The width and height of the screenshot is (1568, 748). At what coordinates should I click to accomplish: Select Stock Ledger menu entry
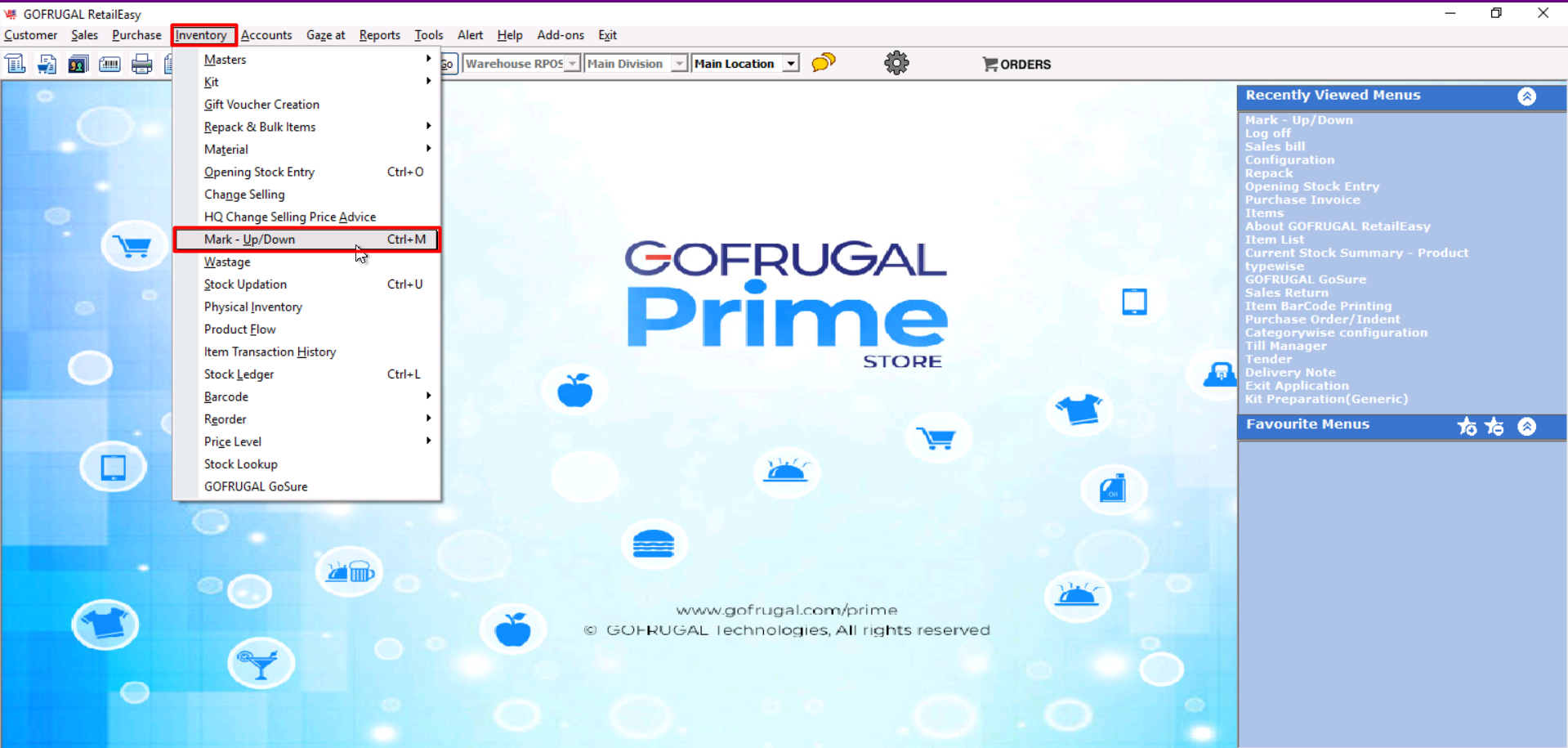click(x=307, y=374)
